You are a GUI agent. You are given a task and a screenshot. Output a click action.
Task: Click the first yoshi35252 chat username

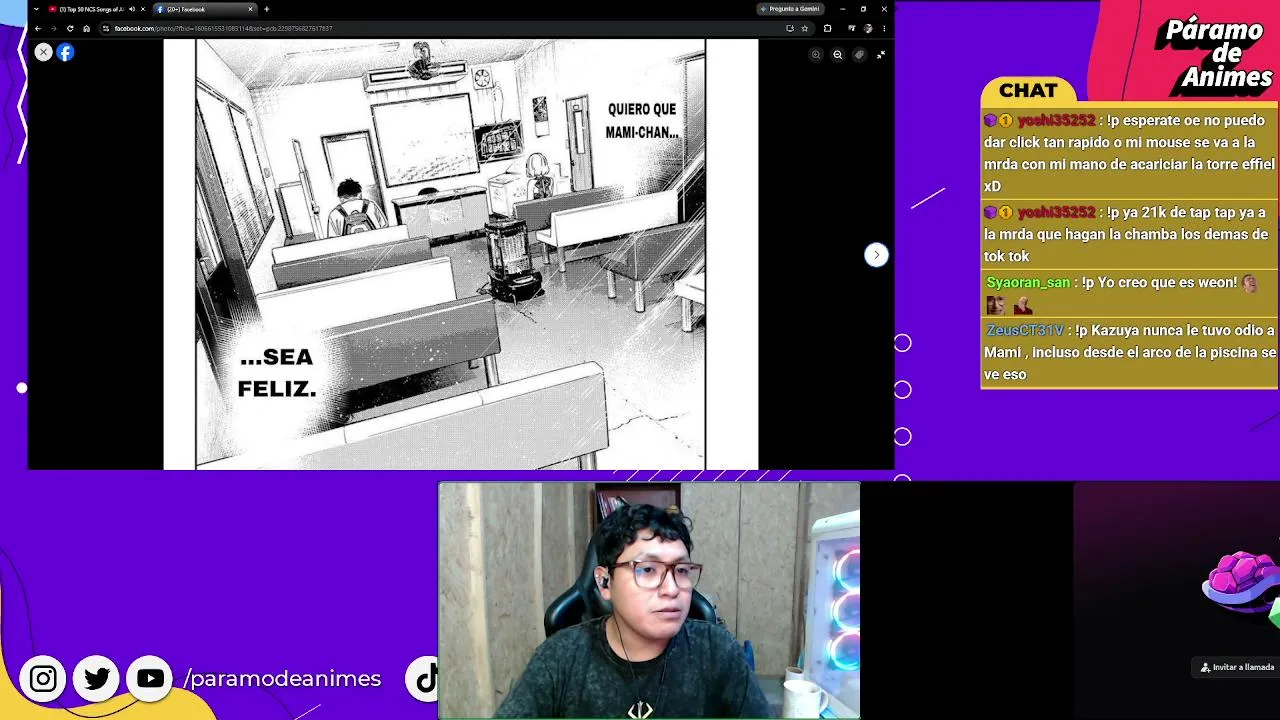(1056, 120)
